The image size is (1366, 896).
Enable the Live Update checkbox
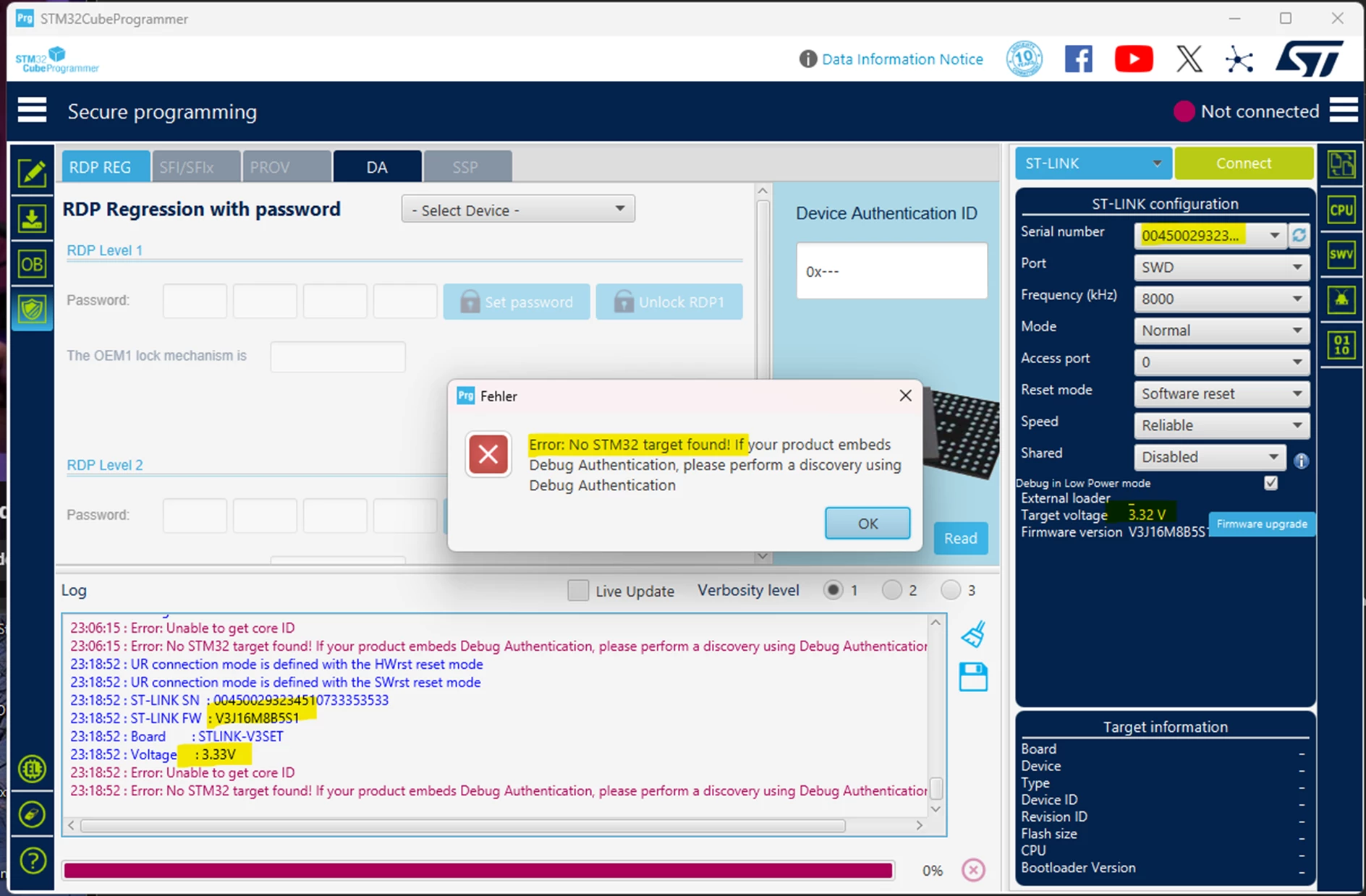click(578, 591)
